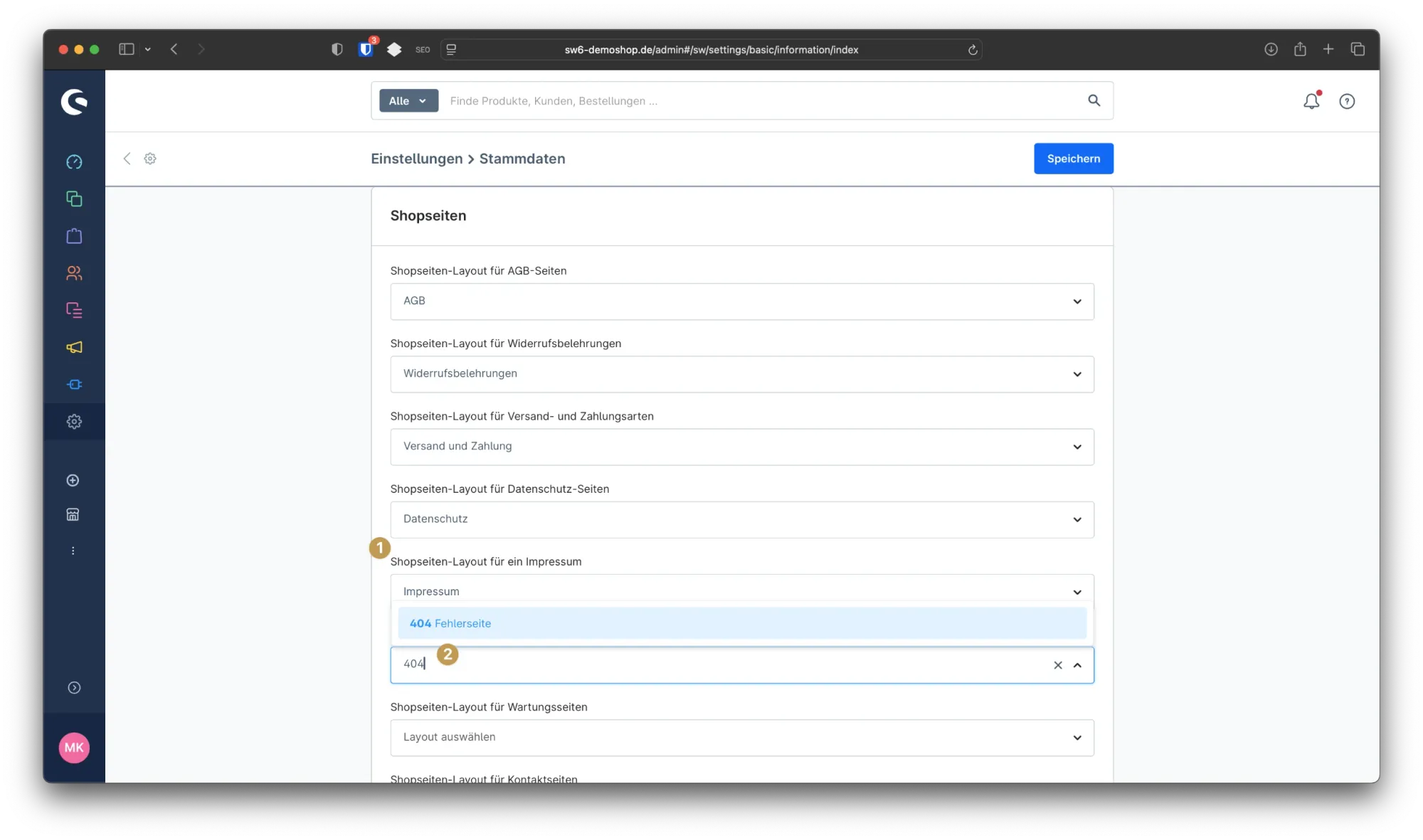Screen dimensions: 1423x840
Task: Click the small settings gear beside back arrow
Action: coord(150,159)
